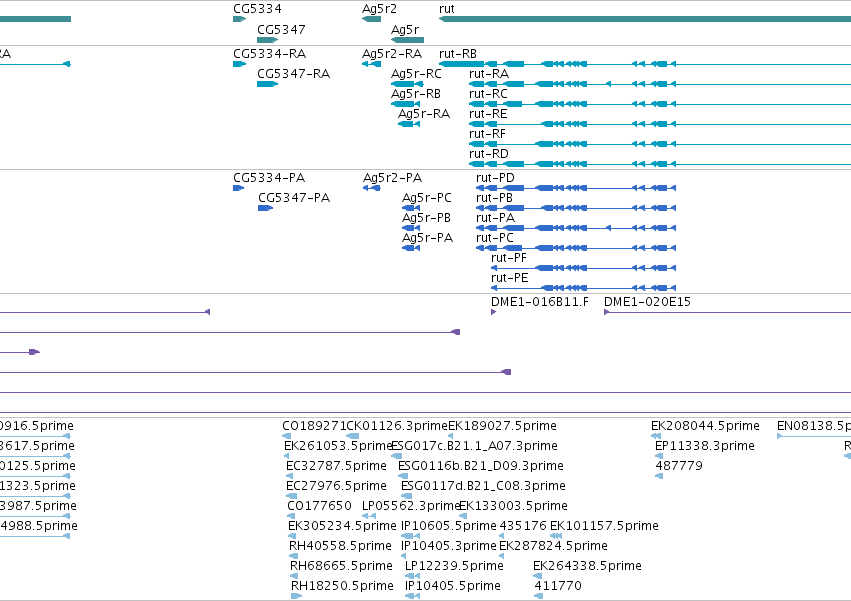Open the Ag5r2 gene feature
This screenshot has height=601, width=851.
tap(372, 19)
